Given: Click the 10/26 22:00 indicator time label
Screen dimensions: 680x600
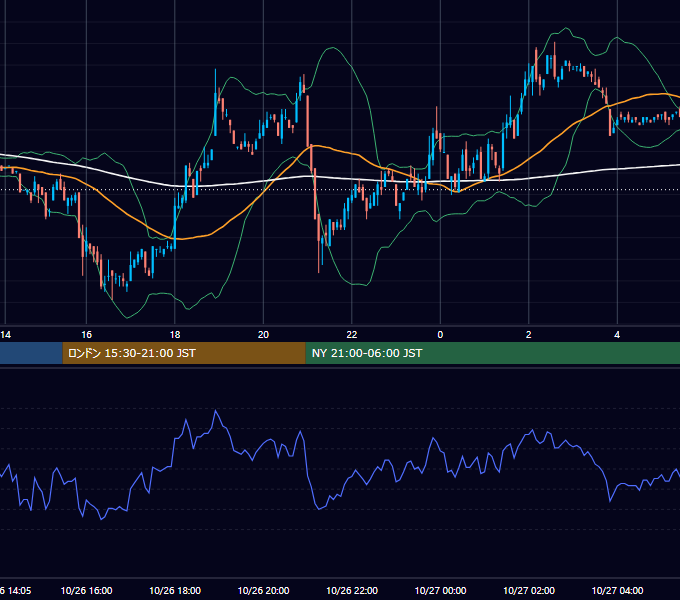Looking at the screenshot, I should tap(352, 591).
